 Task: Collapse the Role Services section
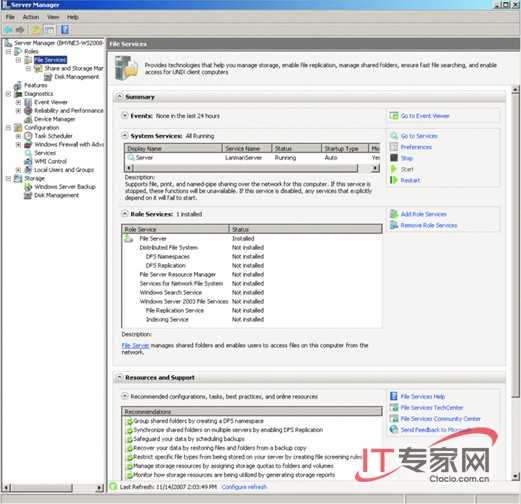coord(125,214)
